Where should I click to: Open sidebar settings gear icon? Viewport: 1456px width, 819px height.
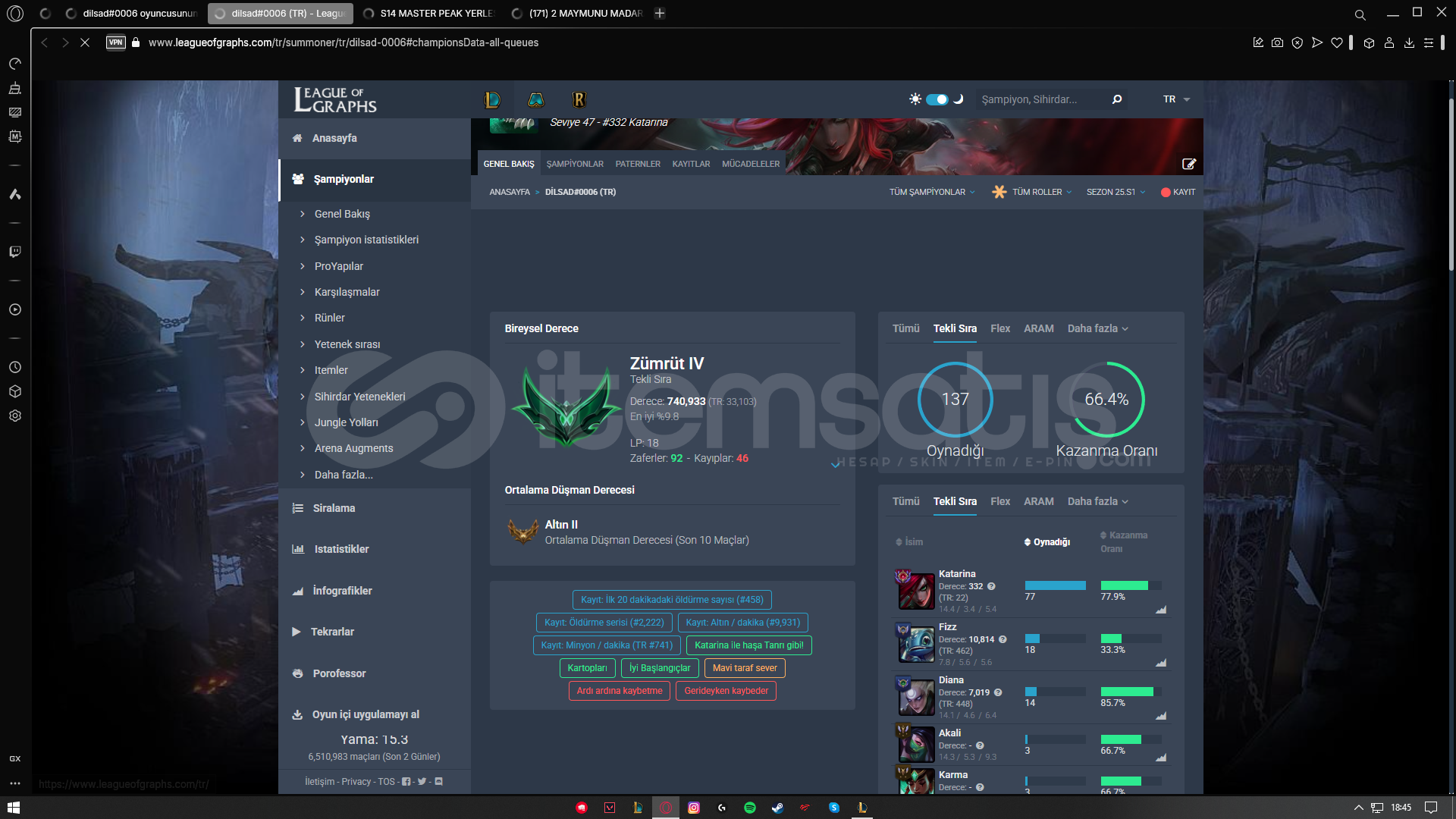click(x=15, y=416)
